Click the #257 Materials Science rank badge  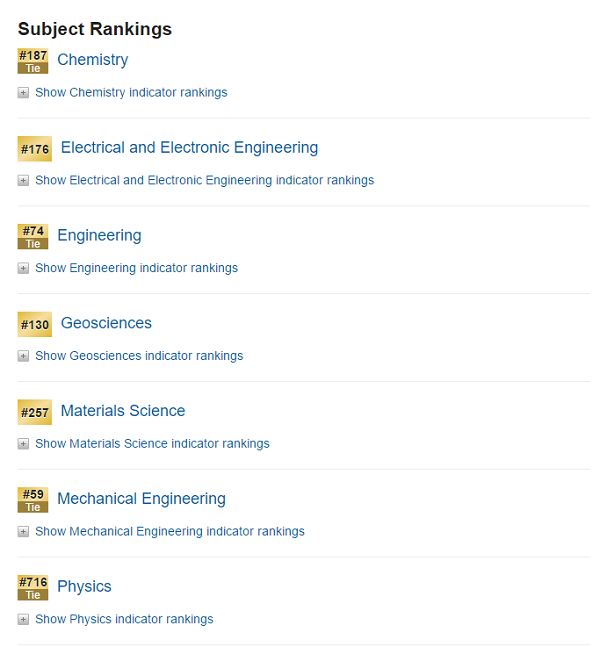[x=35, y=412]
